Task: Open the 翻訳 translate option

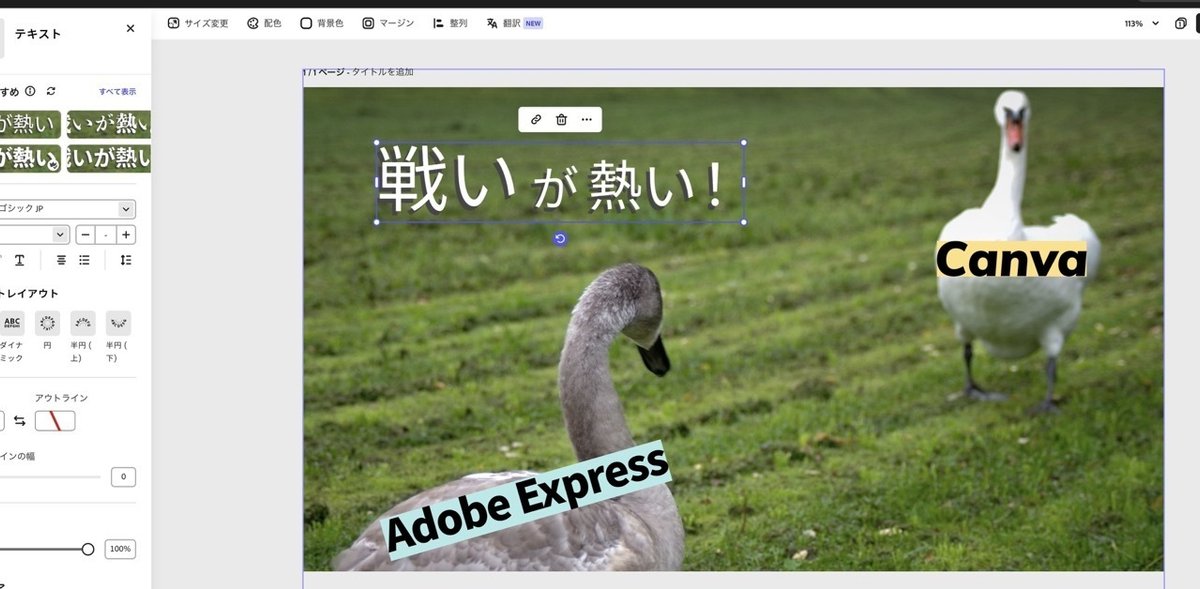Action: 514,23
